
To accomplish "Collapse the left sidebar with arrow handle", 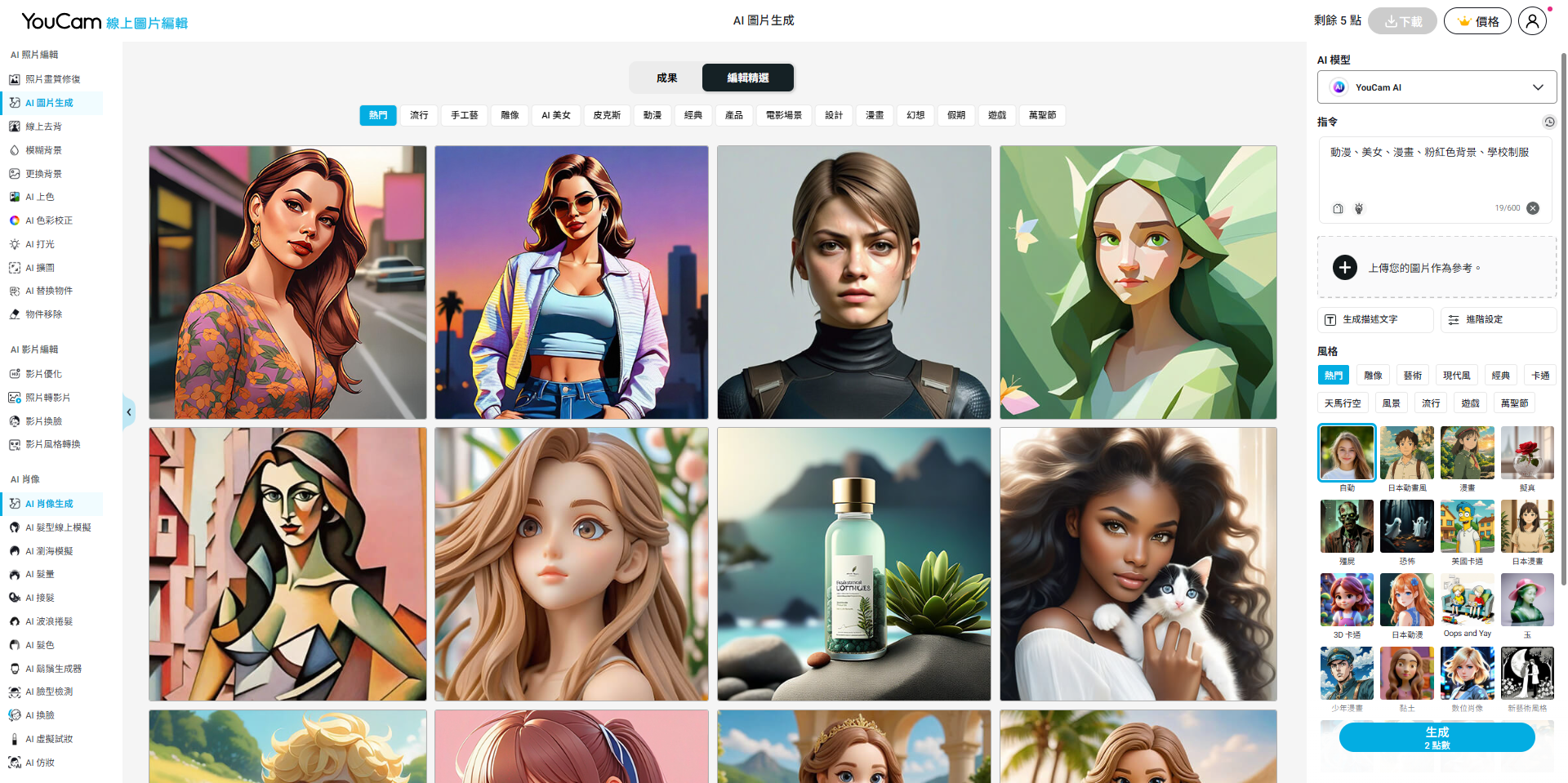I will 128,412.
